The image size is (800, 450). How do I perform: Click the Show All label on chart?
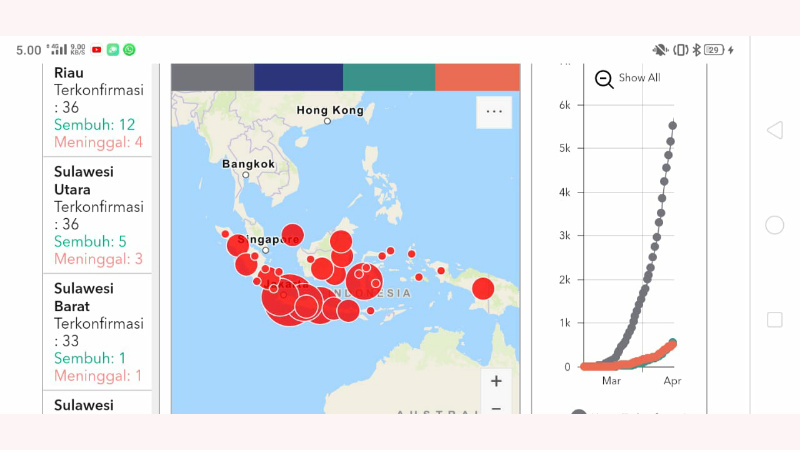click(x=639, y=78)
